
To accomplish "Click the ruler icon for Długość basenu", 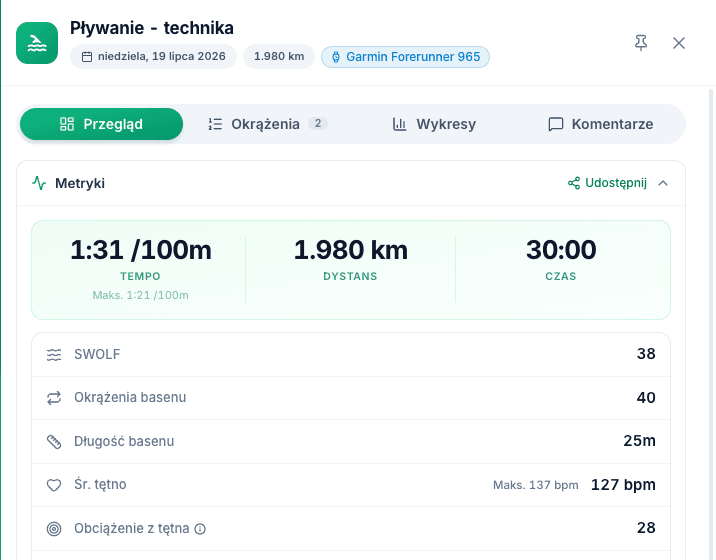I will point(54,442).
